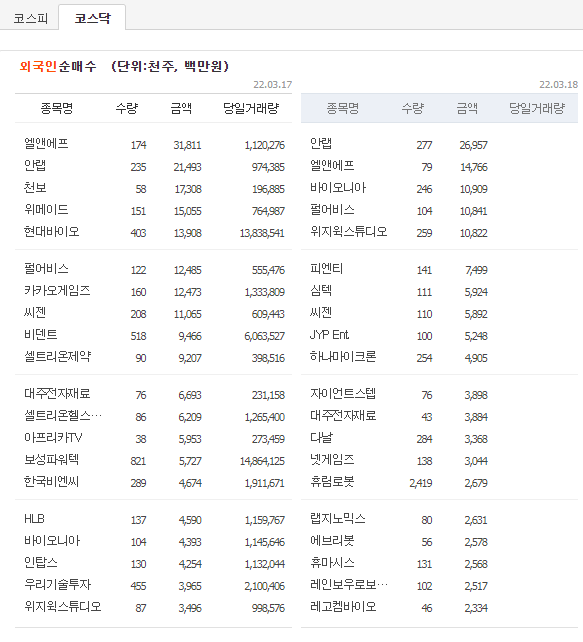This screenshot has height=642, width=583.
Task: Open 휴마시스 stock link
Action: click(332, 563)
